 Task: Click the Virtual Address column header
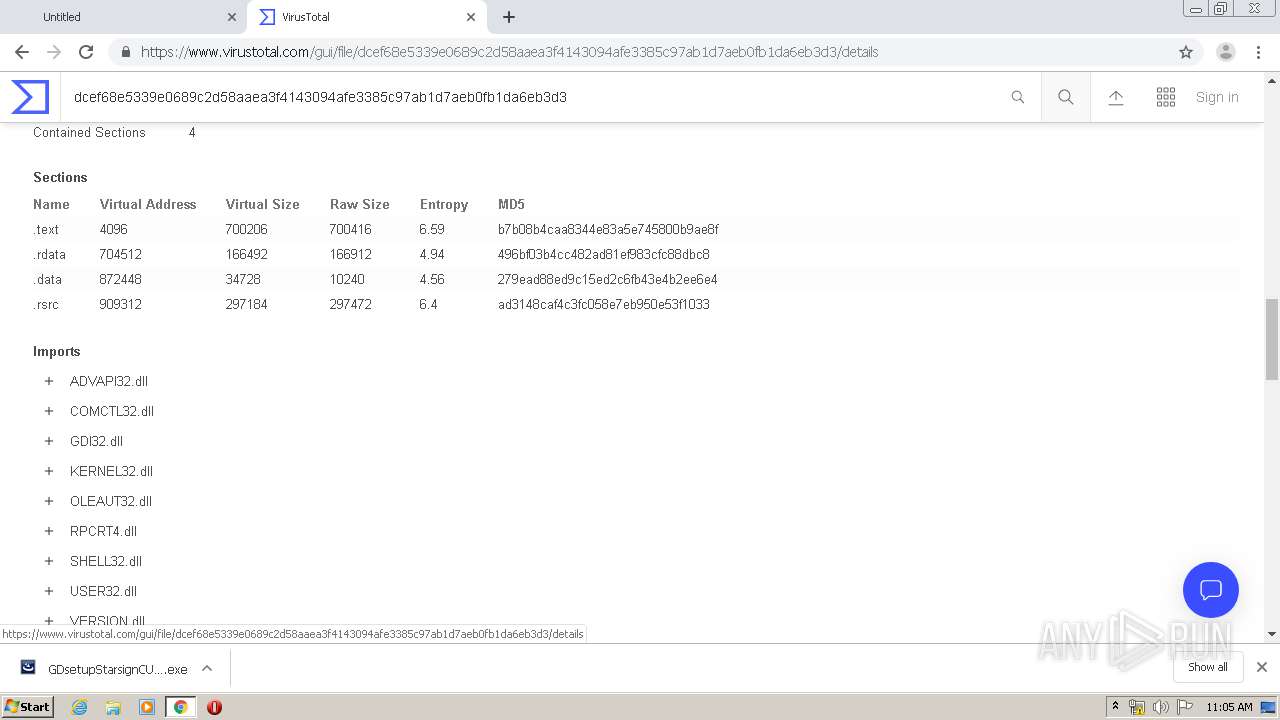148,204
